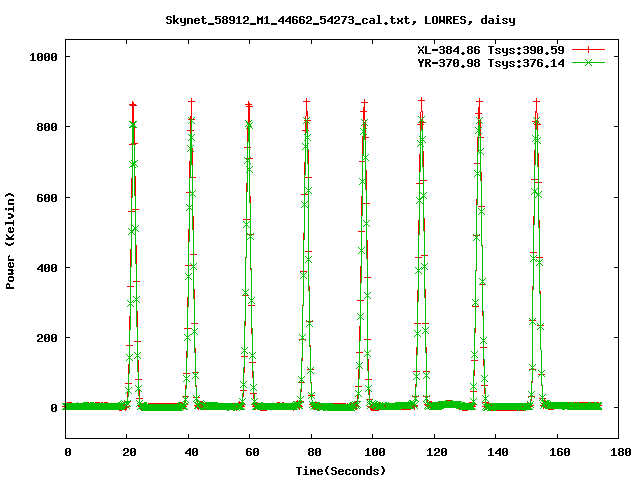Click the y-axis tick label 400
This screenshot has height=480, width=640.
pos(47,268)
